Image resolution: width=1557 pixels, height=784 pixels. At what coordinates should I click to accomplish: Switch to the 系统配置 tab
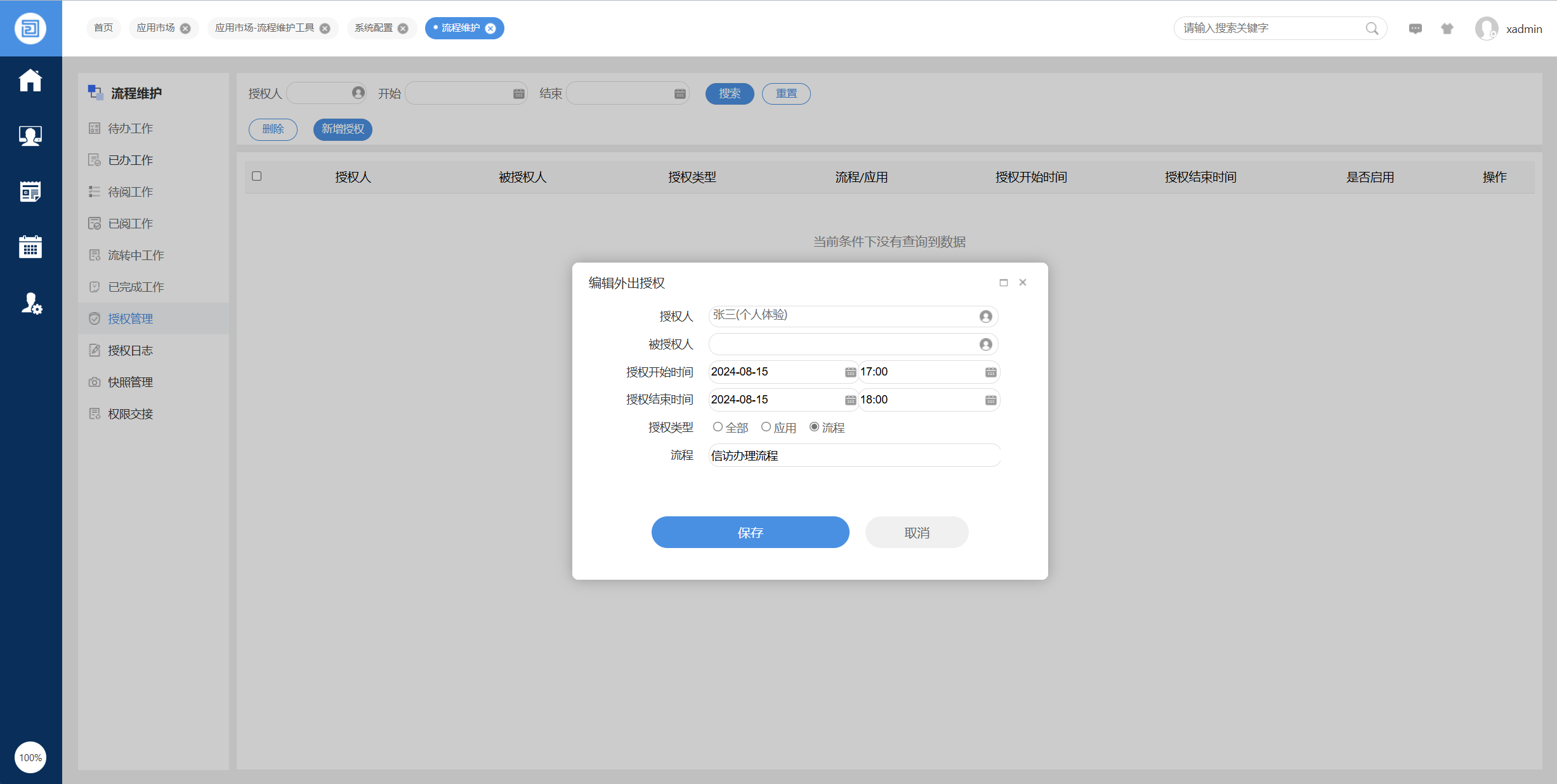tap(374, 28)
